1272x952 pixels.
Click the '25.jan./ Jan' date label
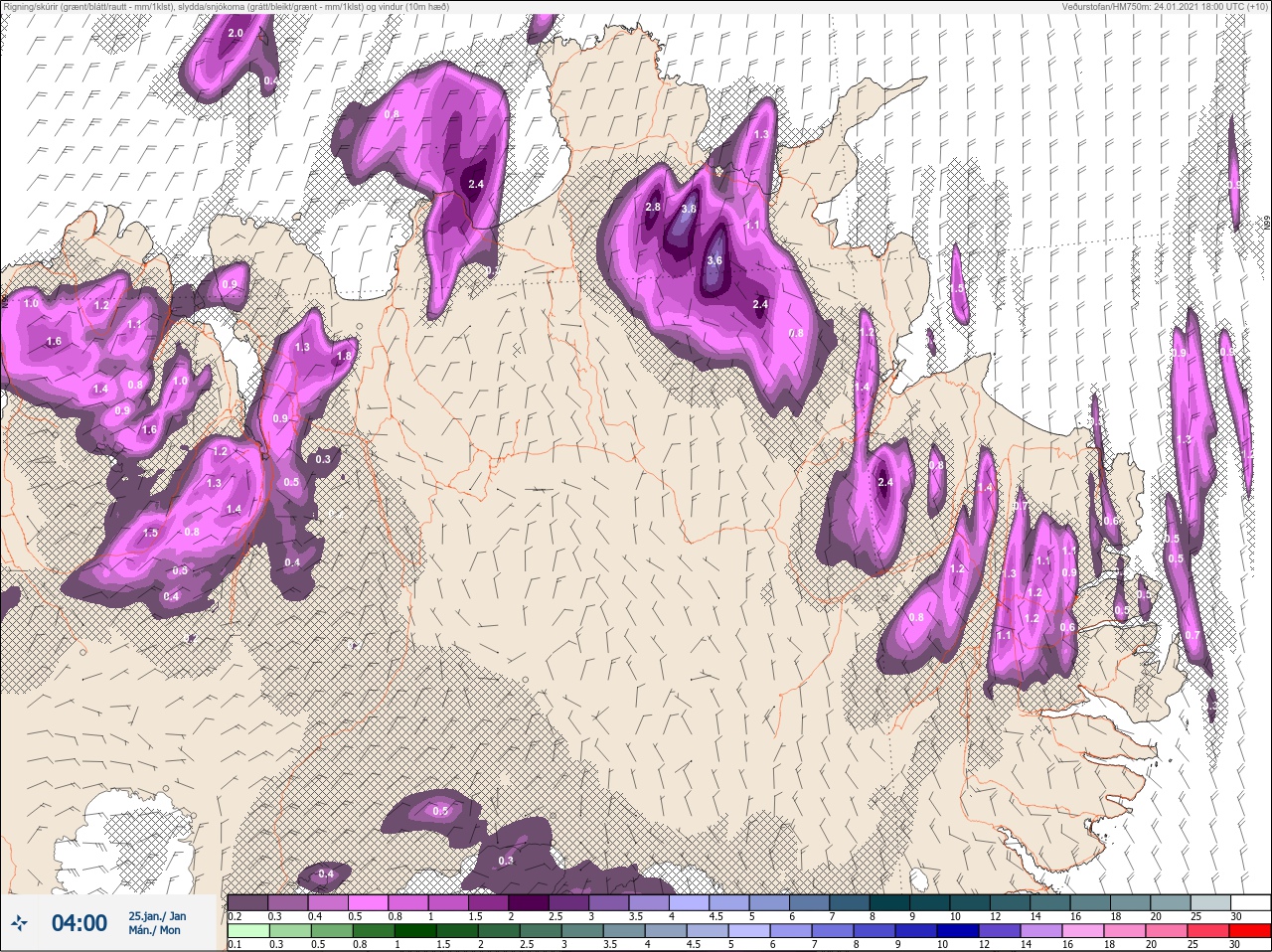[157, 915]
